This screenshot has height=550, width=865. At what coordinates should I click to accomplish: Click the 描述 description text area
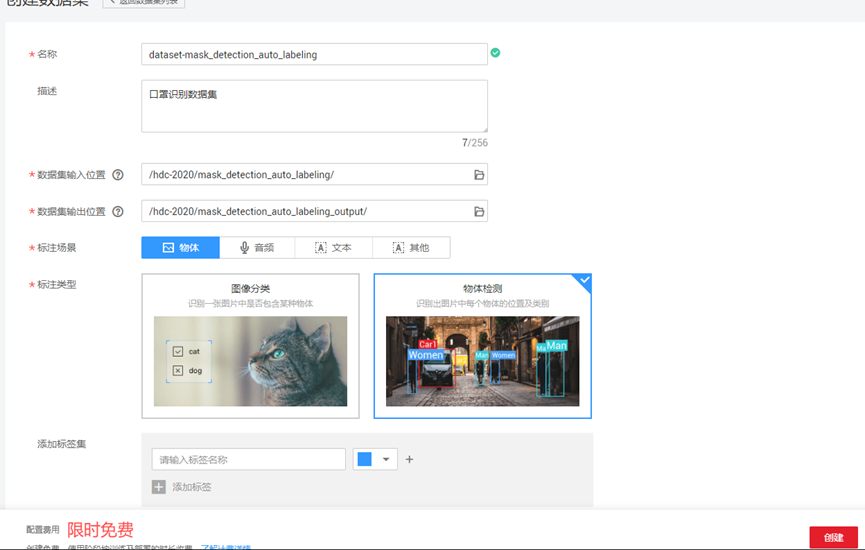(x=314, y=106)
